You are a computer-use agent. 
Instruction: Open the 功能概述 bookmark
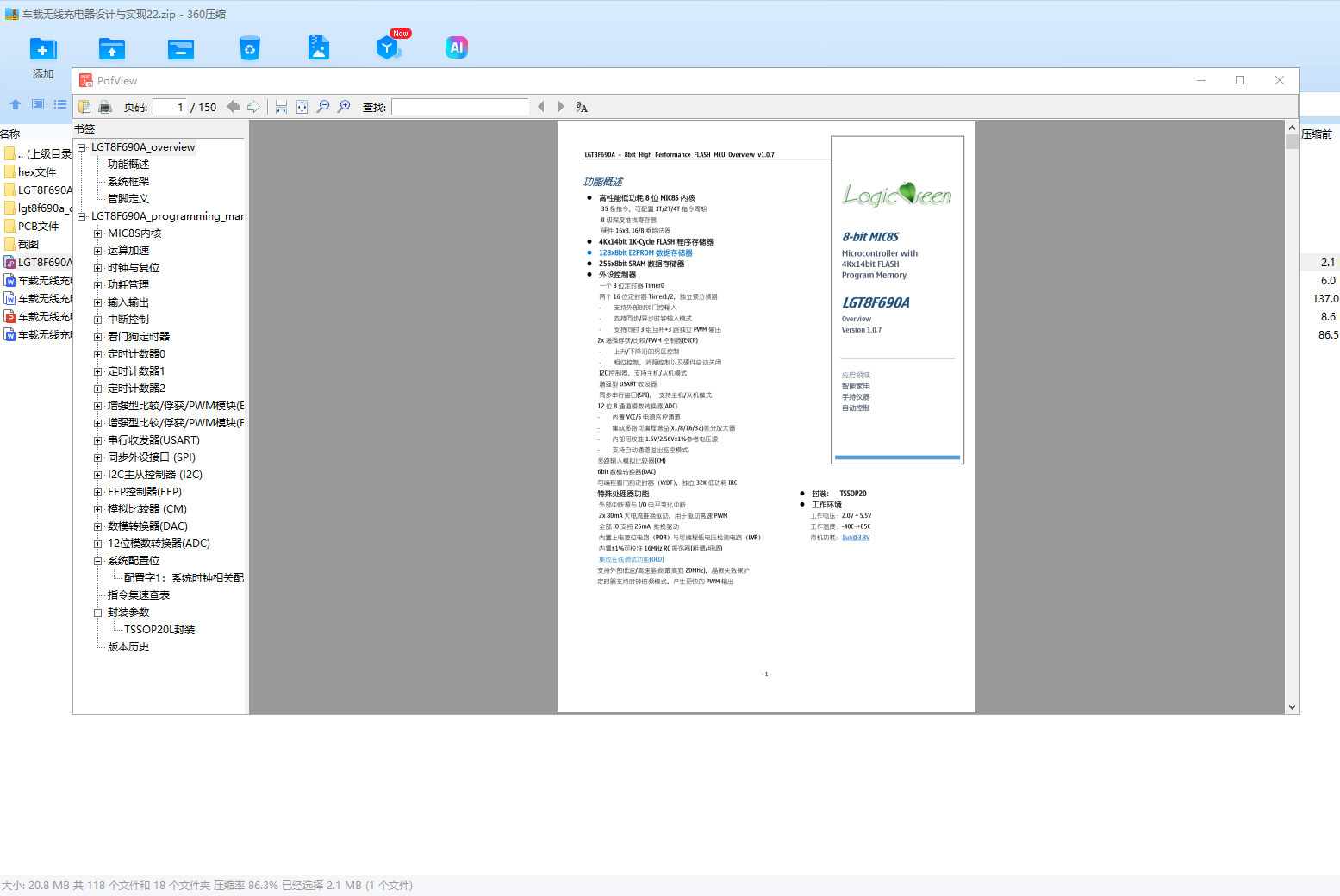(x=128, y=165)
